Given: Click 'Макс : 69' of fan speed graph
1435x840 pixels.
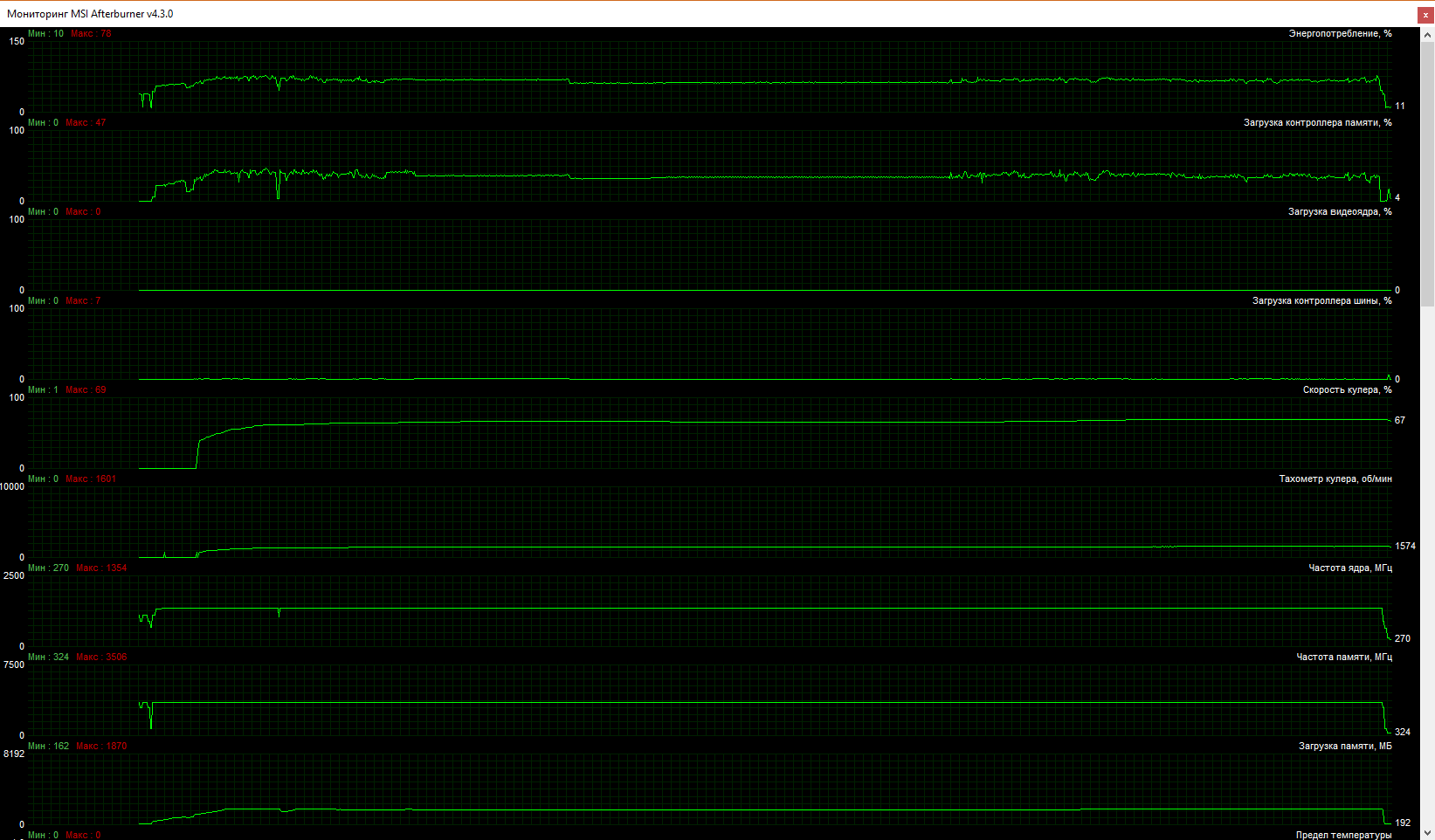Looking at the screenshot, I should click(86, 389).
